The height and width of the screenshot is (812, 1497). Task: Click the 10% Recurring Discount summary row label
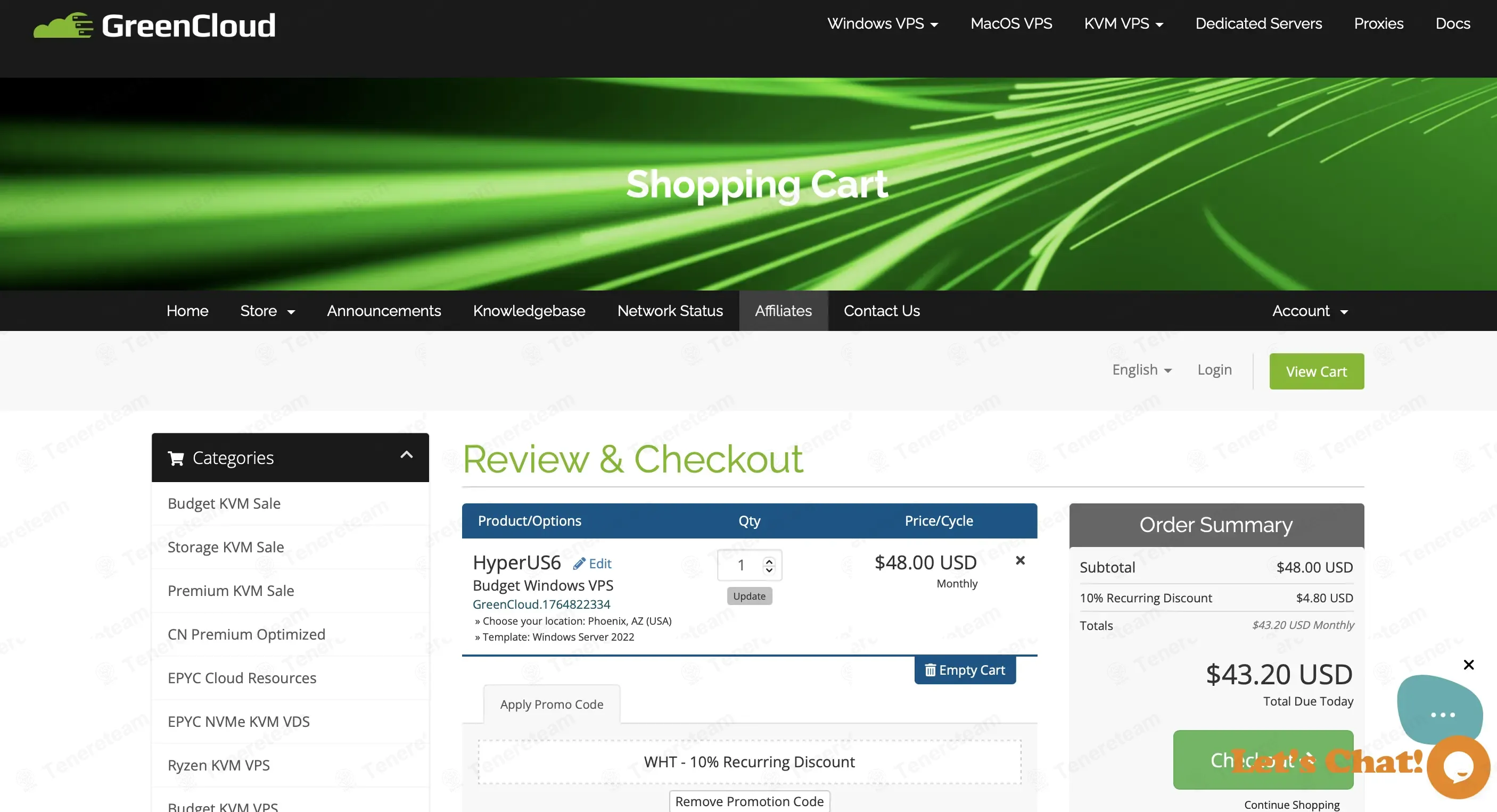point(1146,598)
